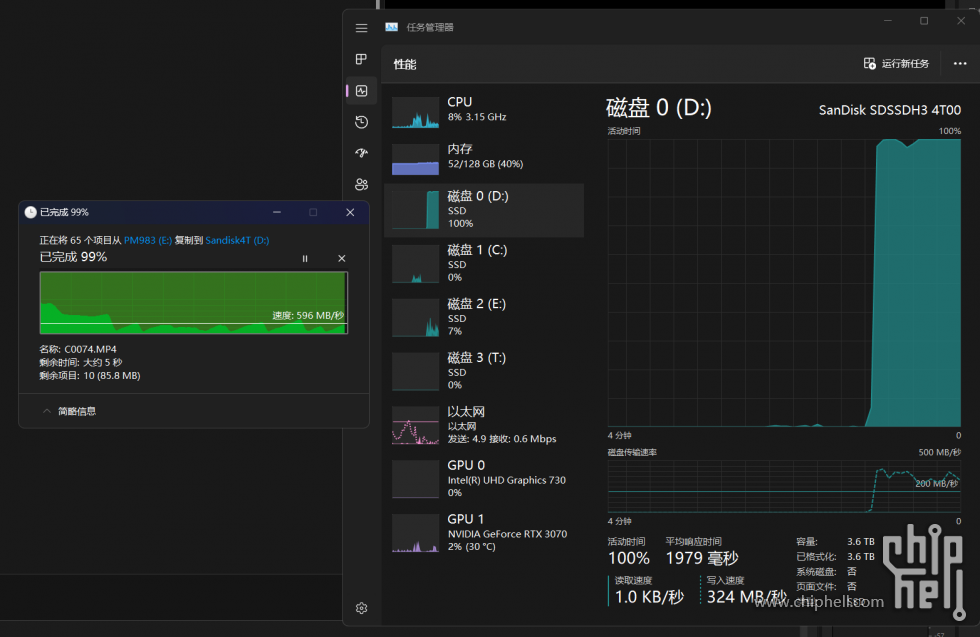Open the Processes page in Task Manager sidebar
980x637 pixels.
tap(361, 59)
